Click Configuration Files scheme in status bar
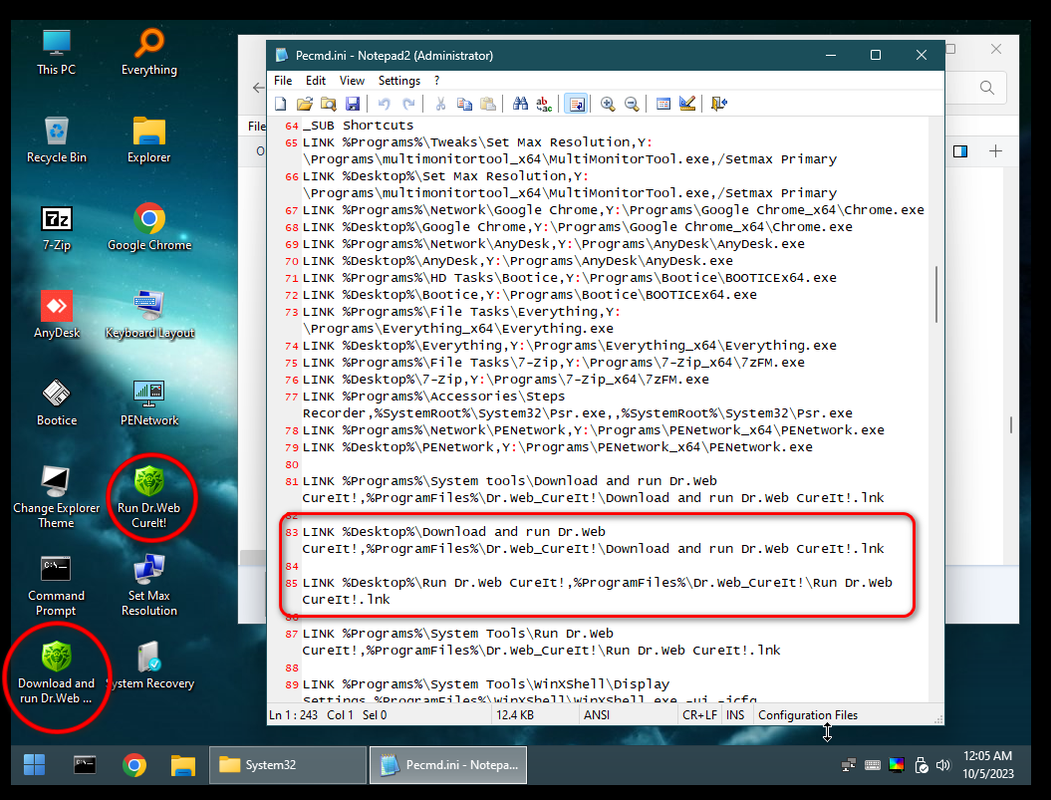This screenshot has height=800, width=1051. pyautogui.click(x=808, y=715)
